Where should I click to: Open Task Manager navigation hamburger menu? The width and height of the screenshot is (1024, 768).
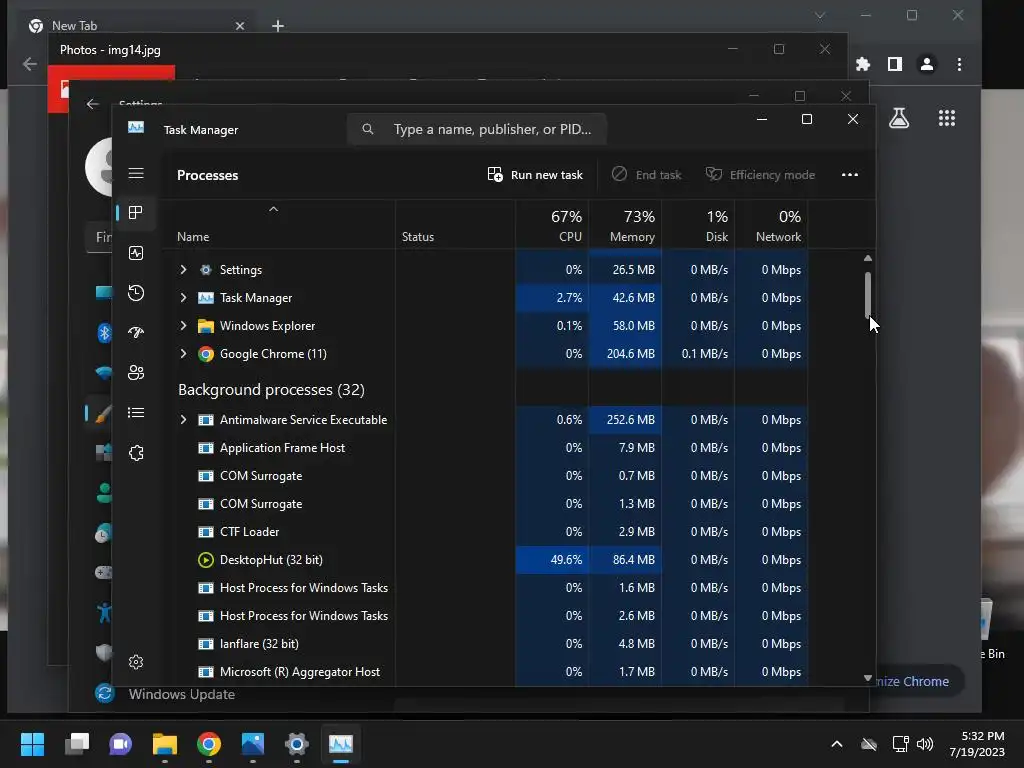pyautogui.click(x=136, y=173)
